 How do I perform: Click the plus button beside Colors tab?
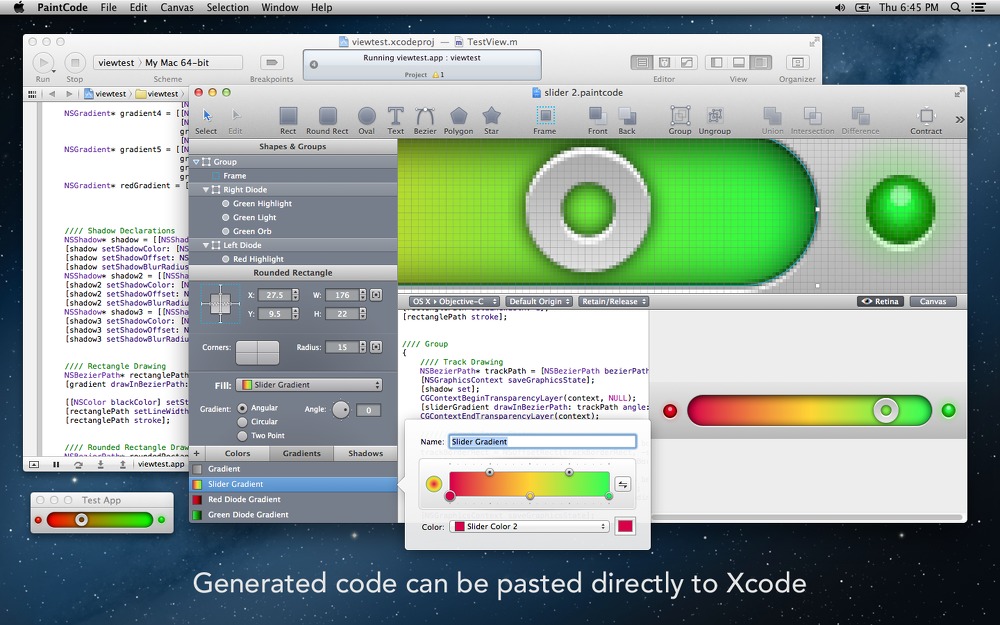tap(196, 453)
